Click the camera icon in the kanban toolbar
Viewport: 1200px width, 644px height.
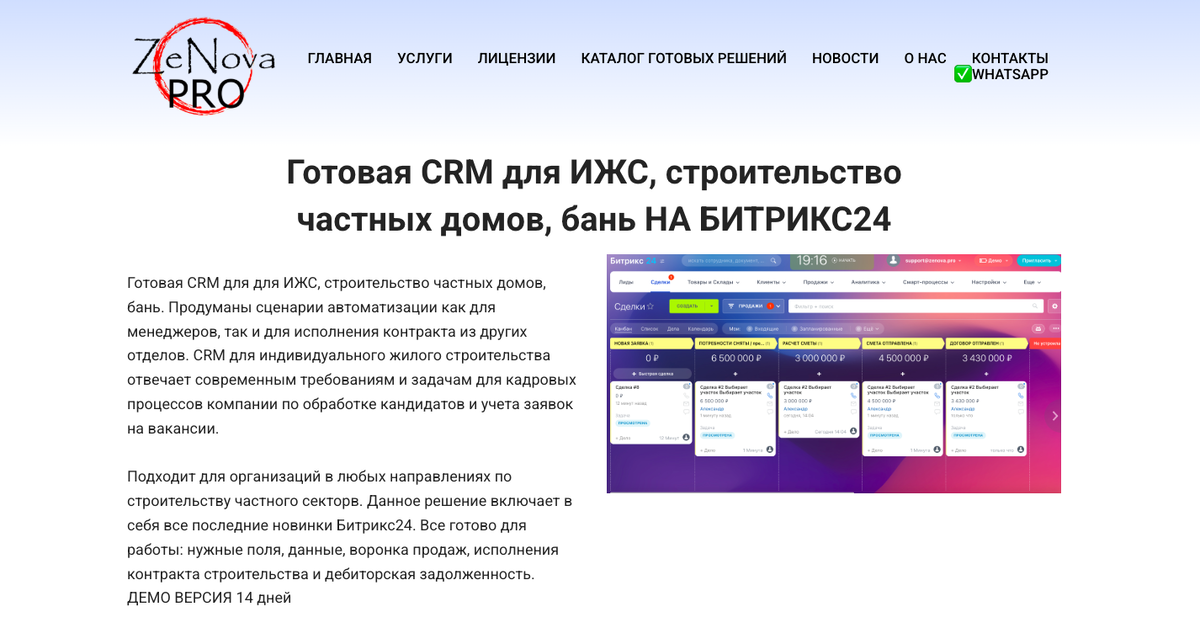pyautogui.click(x=1036, y=329)
